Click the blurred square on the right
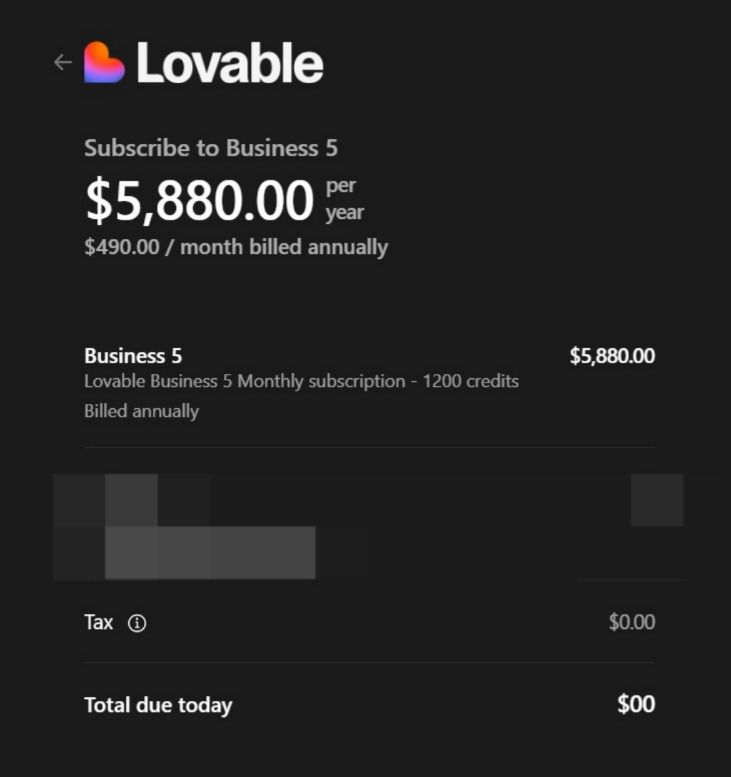The height and width of the screenshot is (777, 731). pyautogui.click(x=657, y=500)
